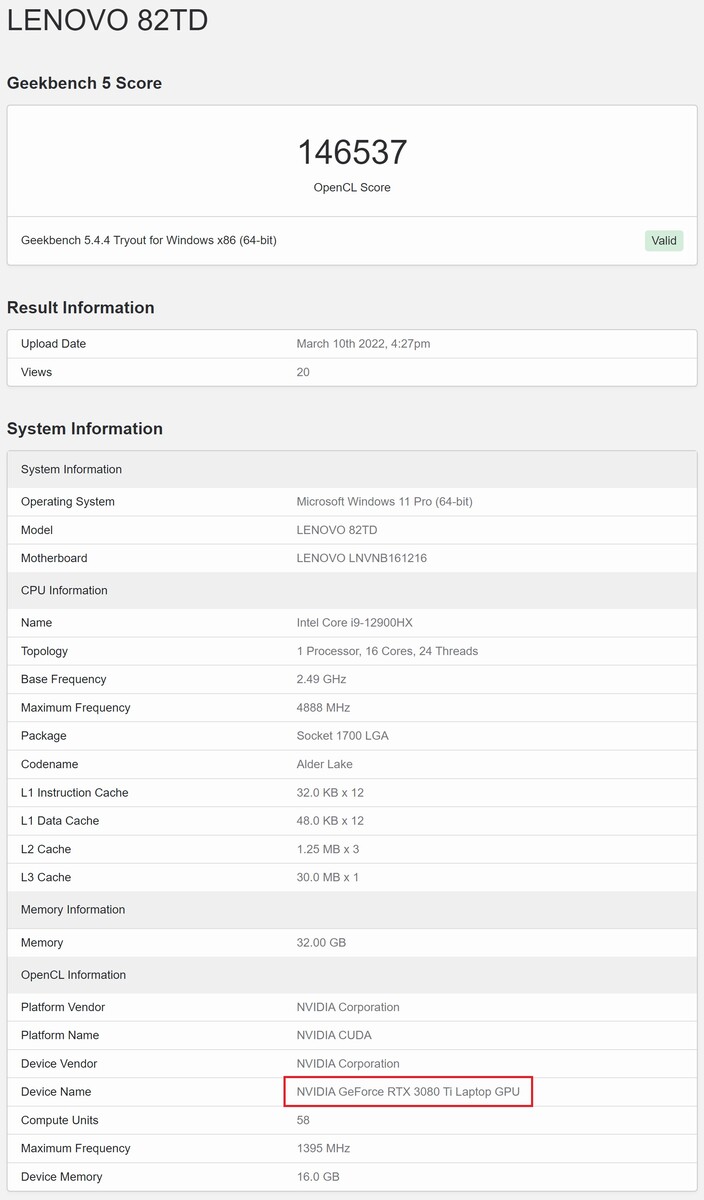Click the Model value LENOVO 82TD
Image resolution: width=704 pixels, height=1200 pixels.
337,530
